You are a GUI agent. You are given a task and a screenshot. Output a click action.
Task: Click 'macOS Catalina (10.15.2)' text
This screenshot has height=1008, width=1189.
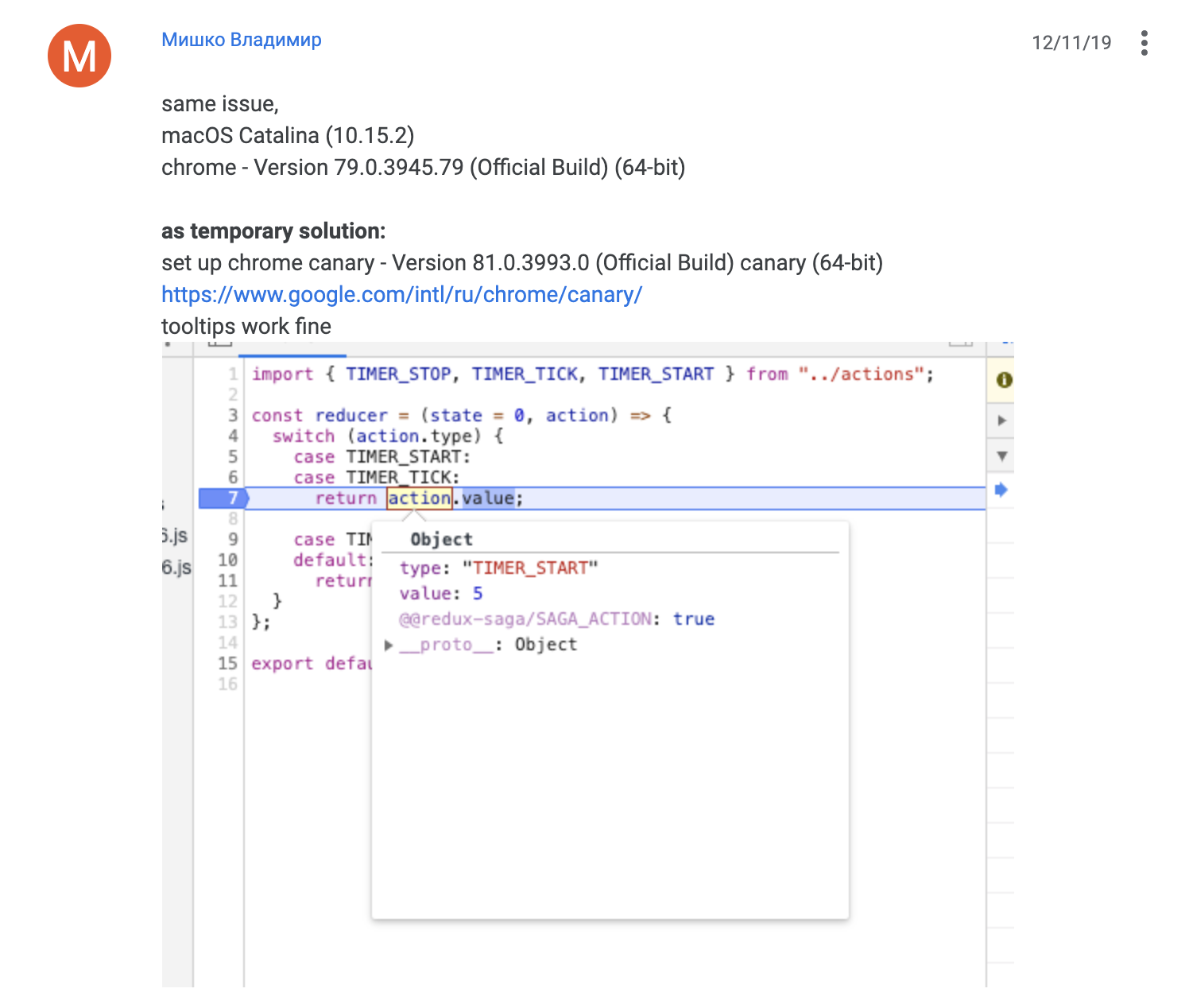[x=288, y=136]
